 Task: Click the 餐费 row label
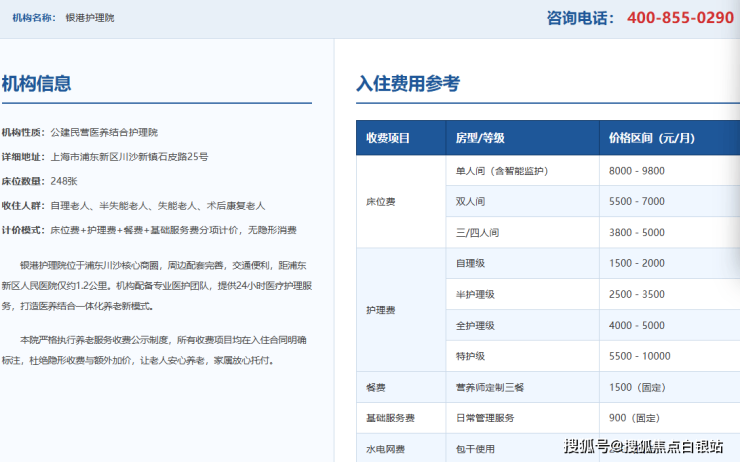[x=376, y=387]
